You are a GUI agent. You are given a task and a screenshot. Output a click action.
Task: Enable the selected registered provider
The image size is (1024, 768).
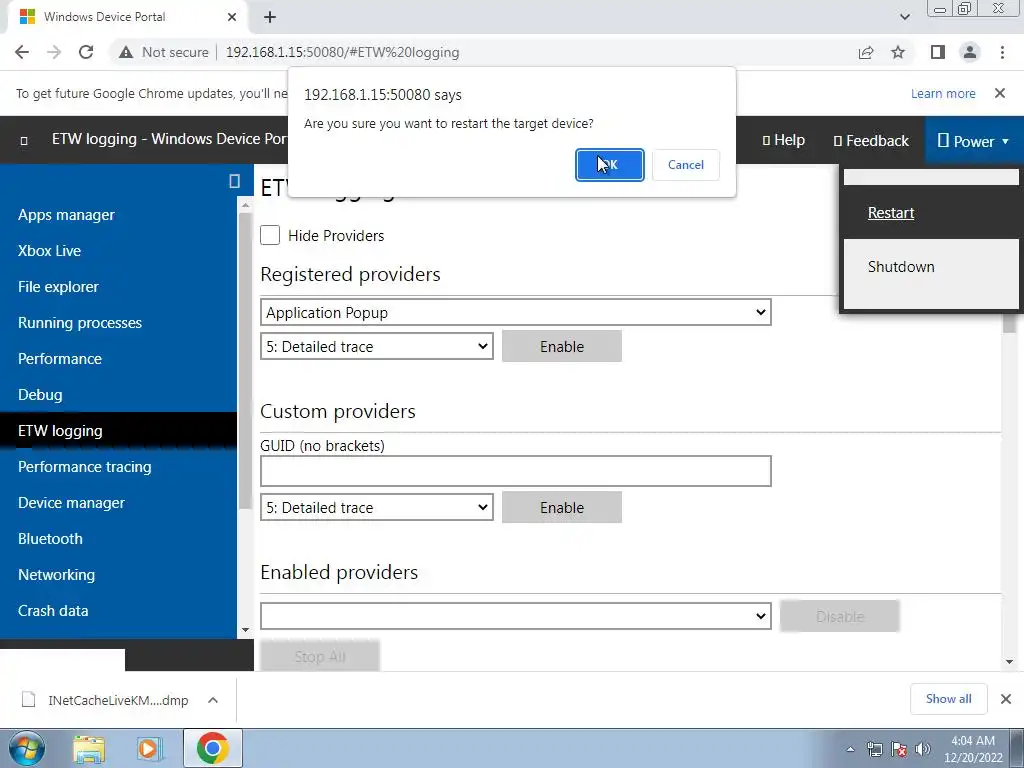click(562, 346)
